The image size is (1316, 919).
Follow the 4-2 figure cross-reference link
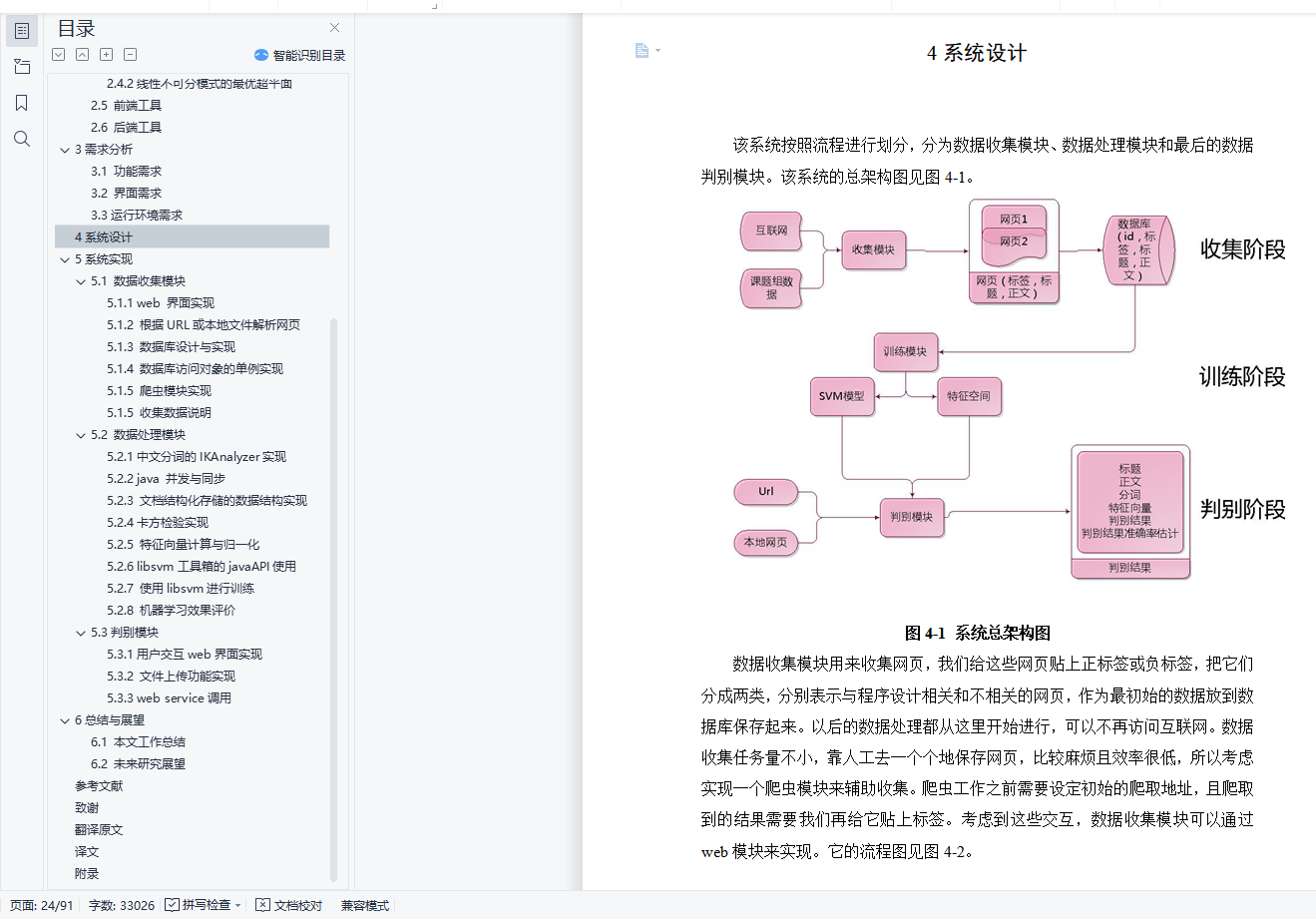pyautogui.click(x=954, y=851)
